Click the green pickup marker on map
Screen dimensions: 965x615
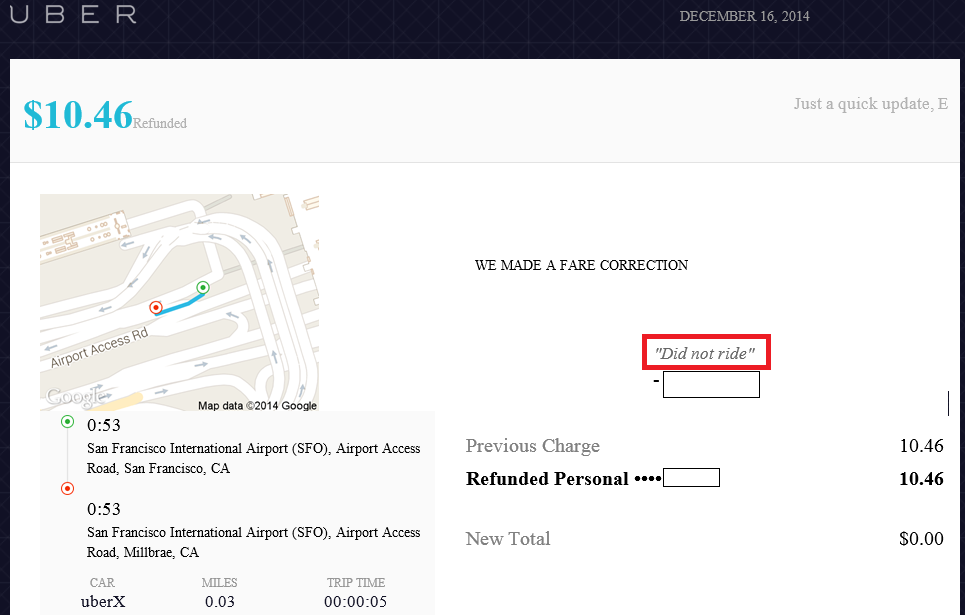(x=203, y=287)
